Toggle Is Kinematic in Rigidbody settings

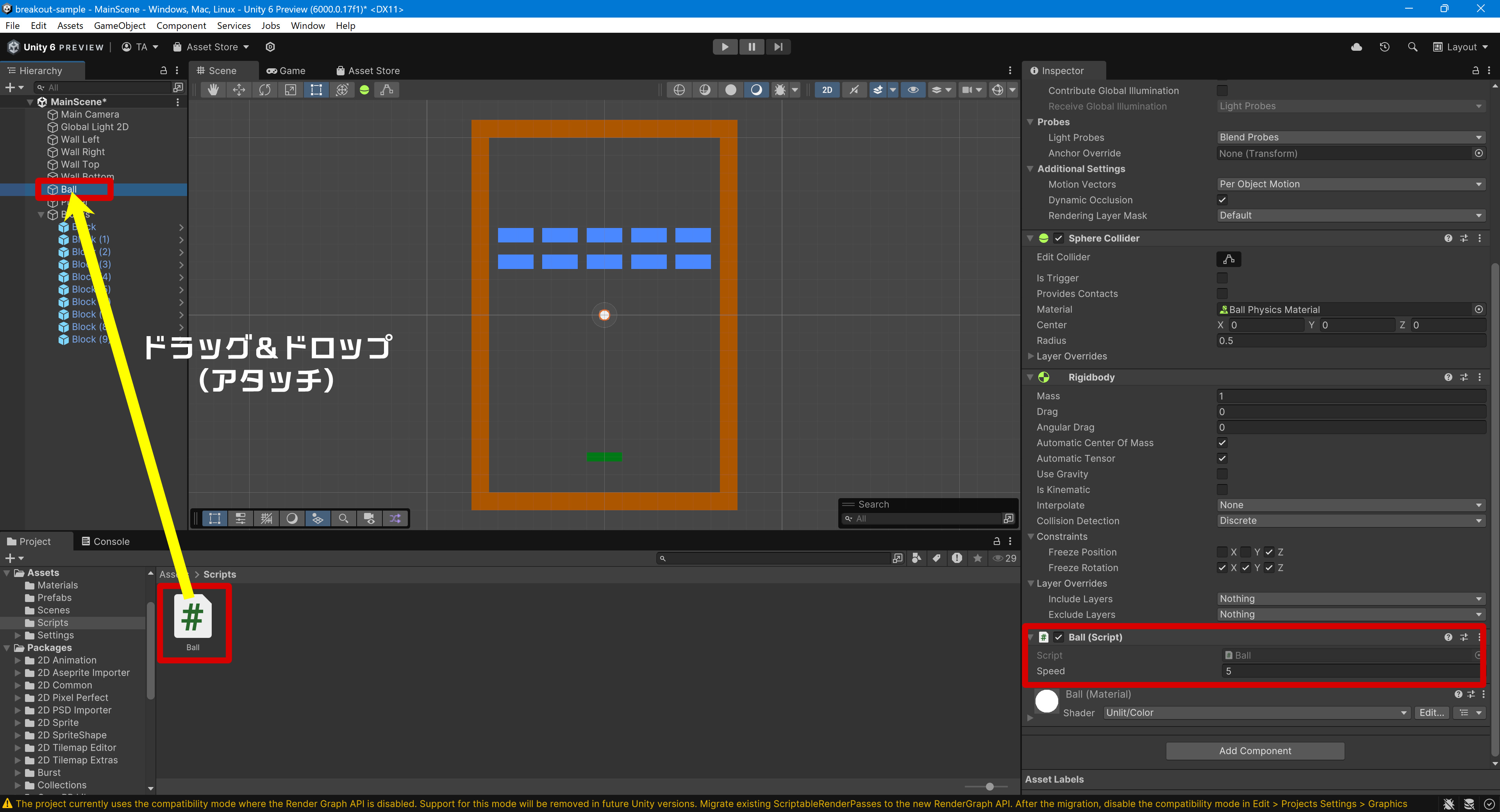[1222, 489]
